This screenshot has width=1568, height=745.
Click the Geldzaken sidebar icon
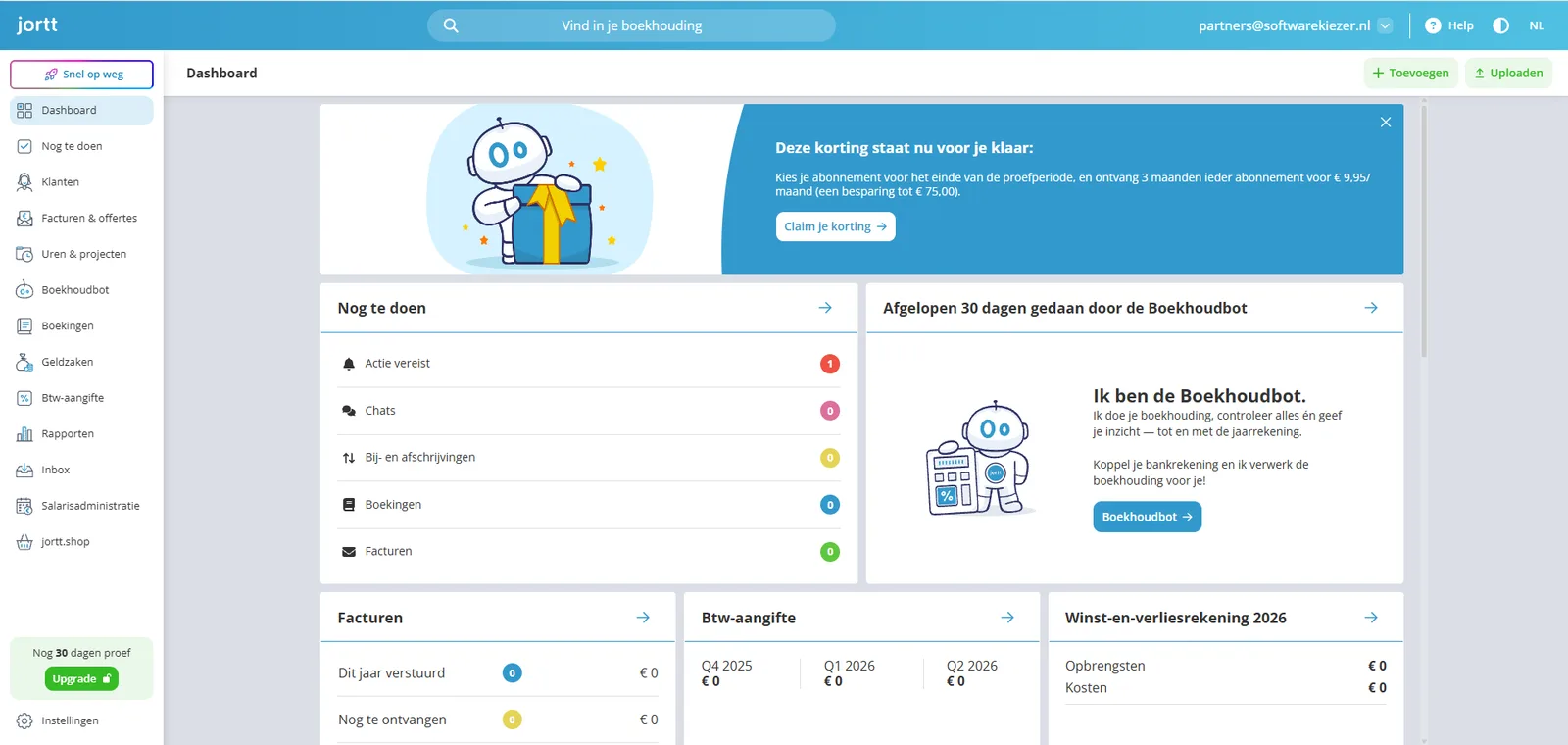24,362
